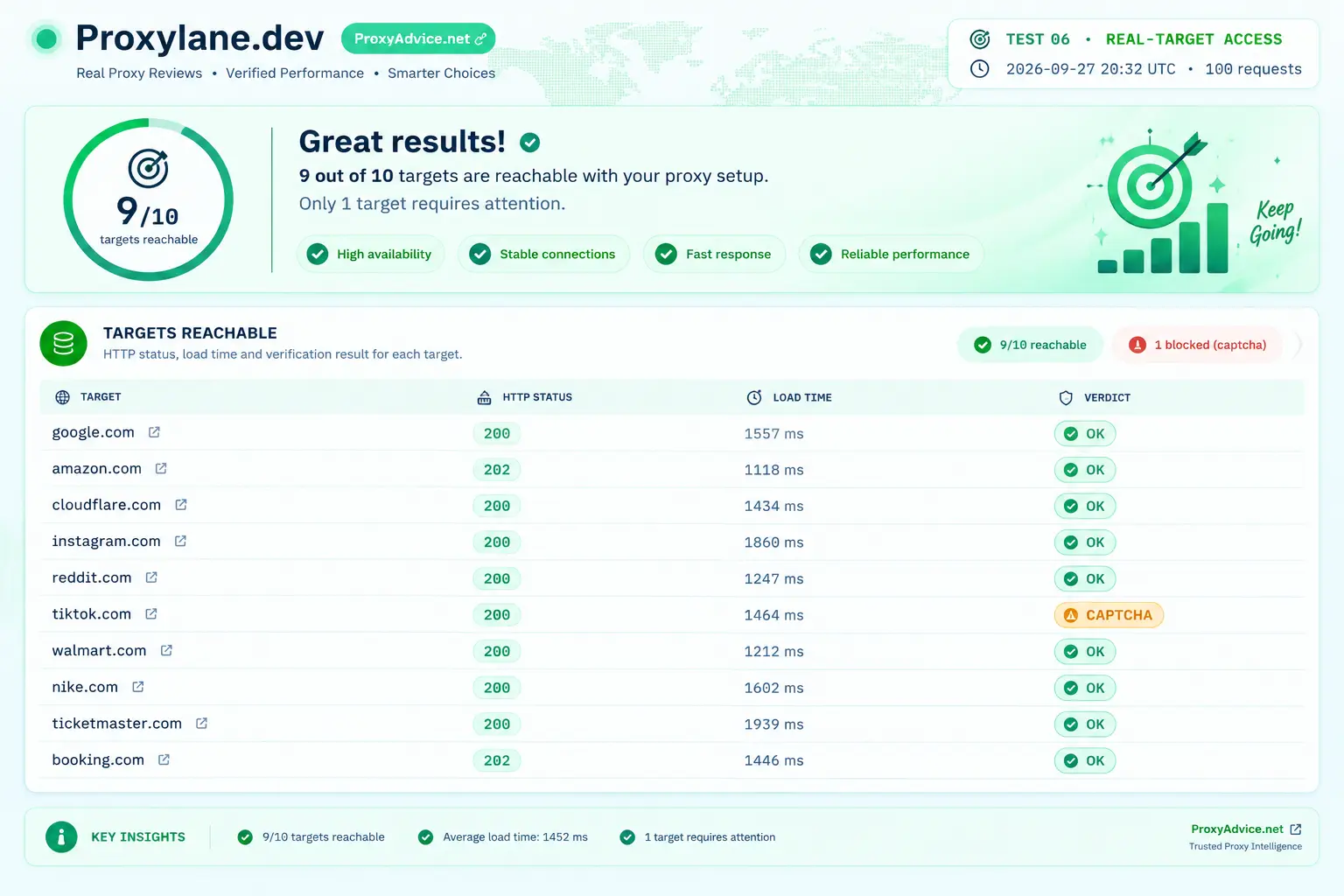This screenshot has width=1344, height=896.
Task: Click the OK verdict for nike.com
Action: click(x=1085, y=688)
